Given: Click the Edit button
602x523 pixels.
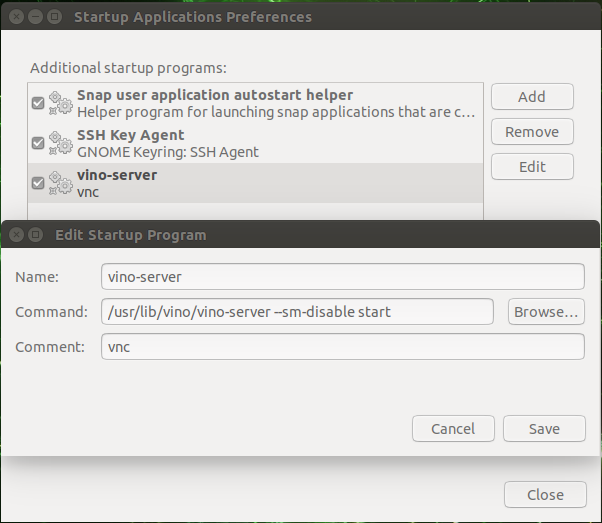Looking at the screenshot, I should [x=532, y=167].
